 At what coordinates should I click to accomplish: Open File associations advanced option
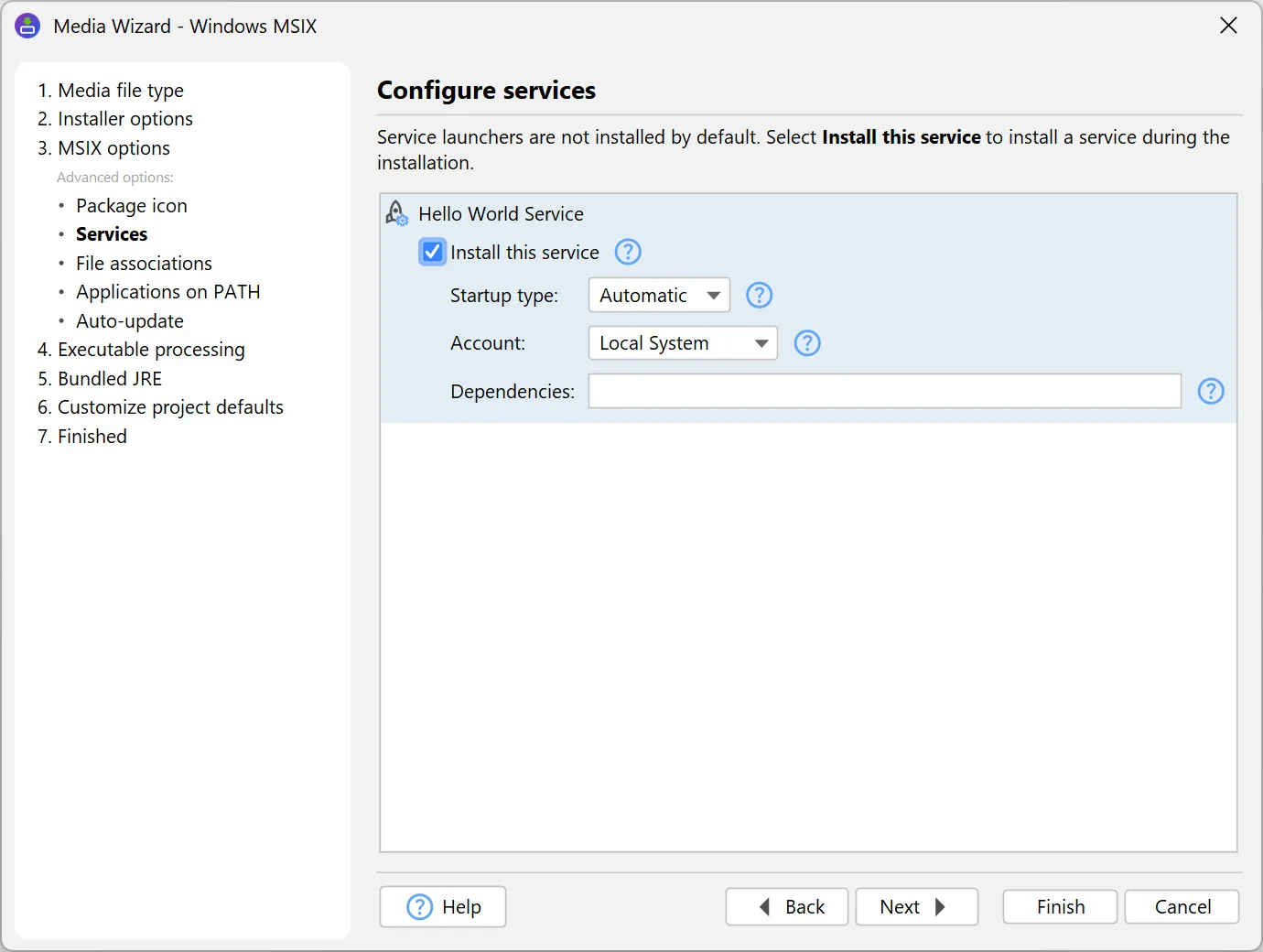click(x=144, y=263)
